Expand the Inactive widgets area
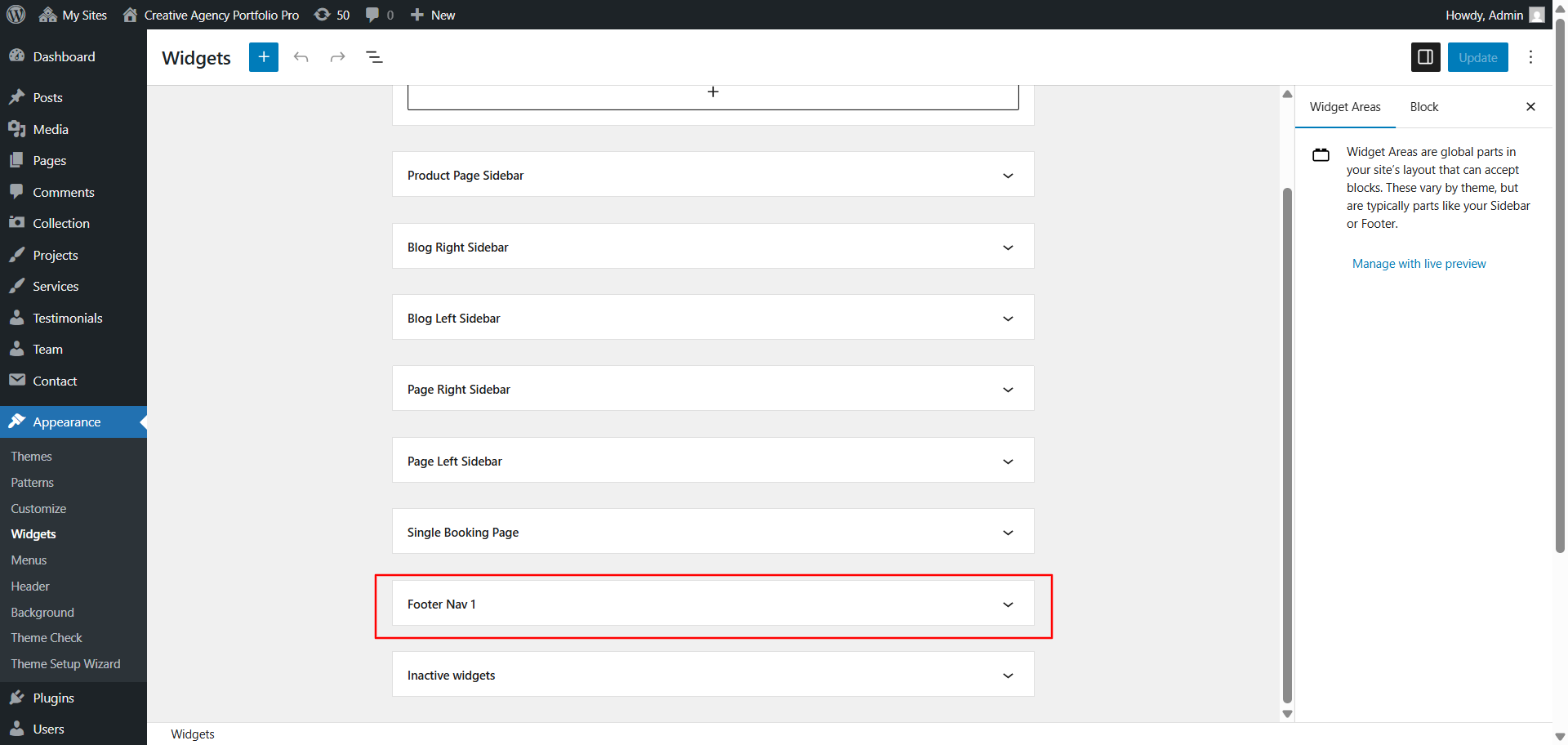The image size is (1568, 745). [713, 675]
